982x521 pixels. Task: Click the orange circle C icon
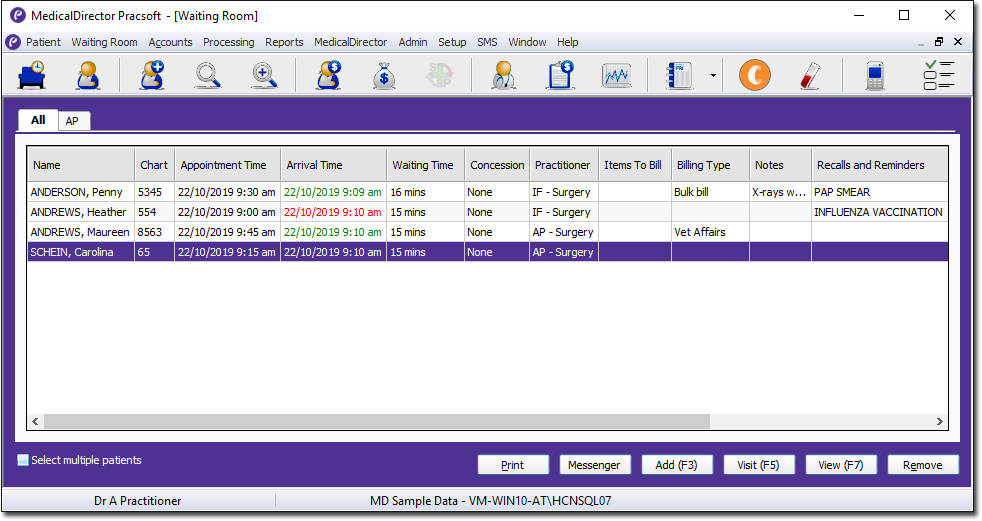tap(754, 76)
